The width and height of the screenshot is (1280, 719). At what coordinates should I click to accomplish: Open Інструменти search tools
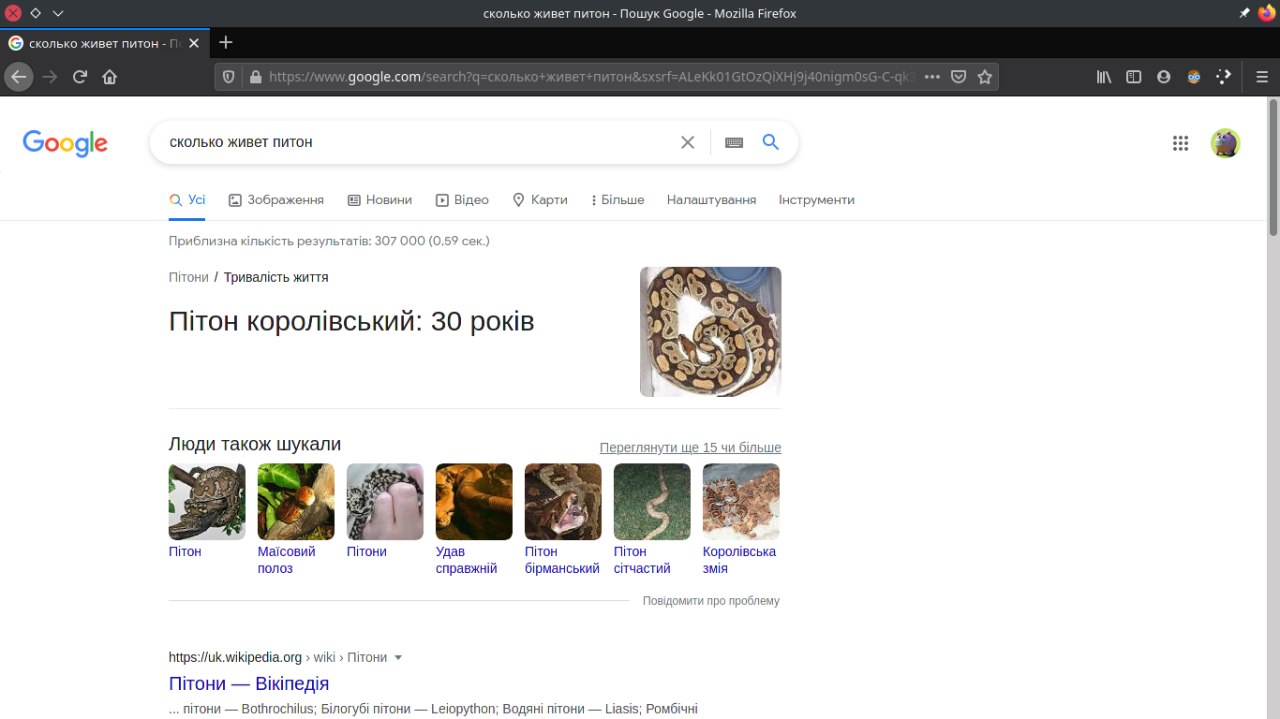tap(816, 200)
